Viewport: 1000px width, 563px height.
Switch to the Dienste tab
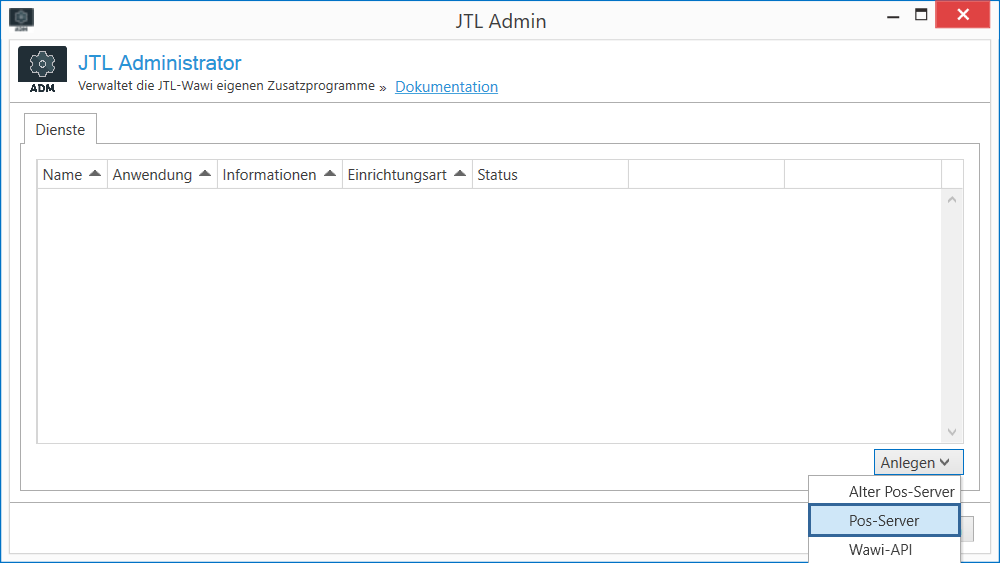60,129
